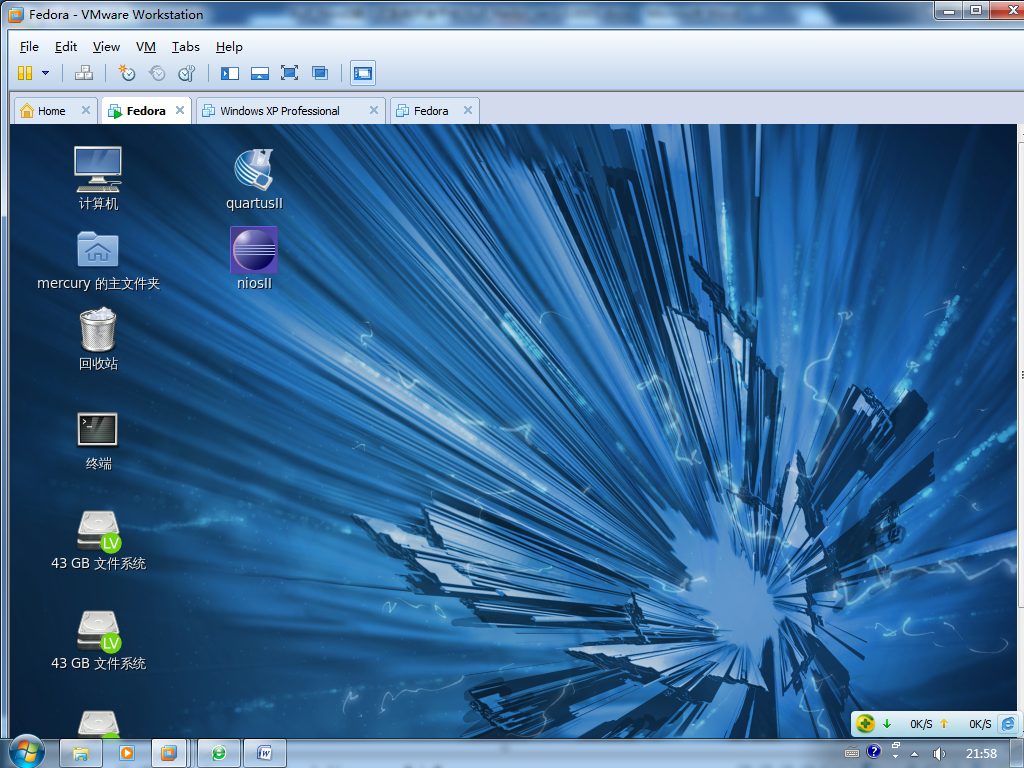Image resolution: width=1024 pixels, height=768 pixels.
Task: Open the green browser taskbar icon
Action: click(219, 753)
